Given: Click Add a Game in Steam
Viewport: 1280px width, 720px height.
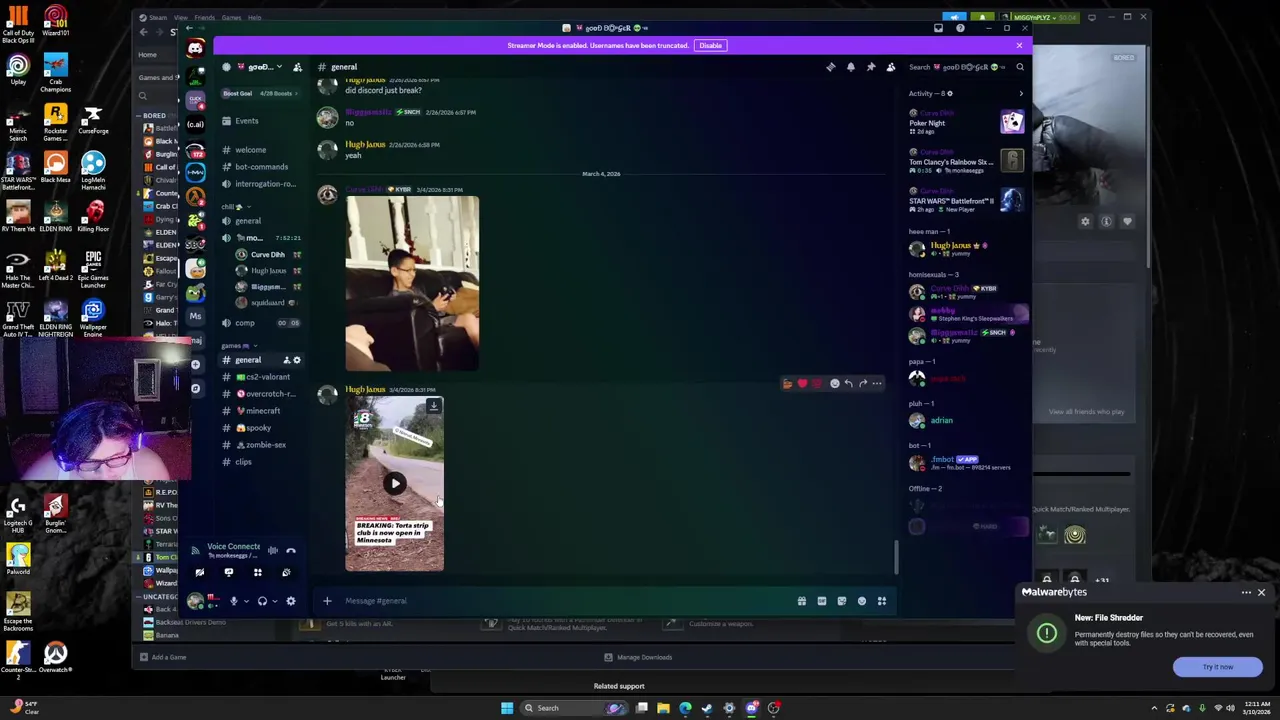Looking at the screenshot, I should [163, 657].
